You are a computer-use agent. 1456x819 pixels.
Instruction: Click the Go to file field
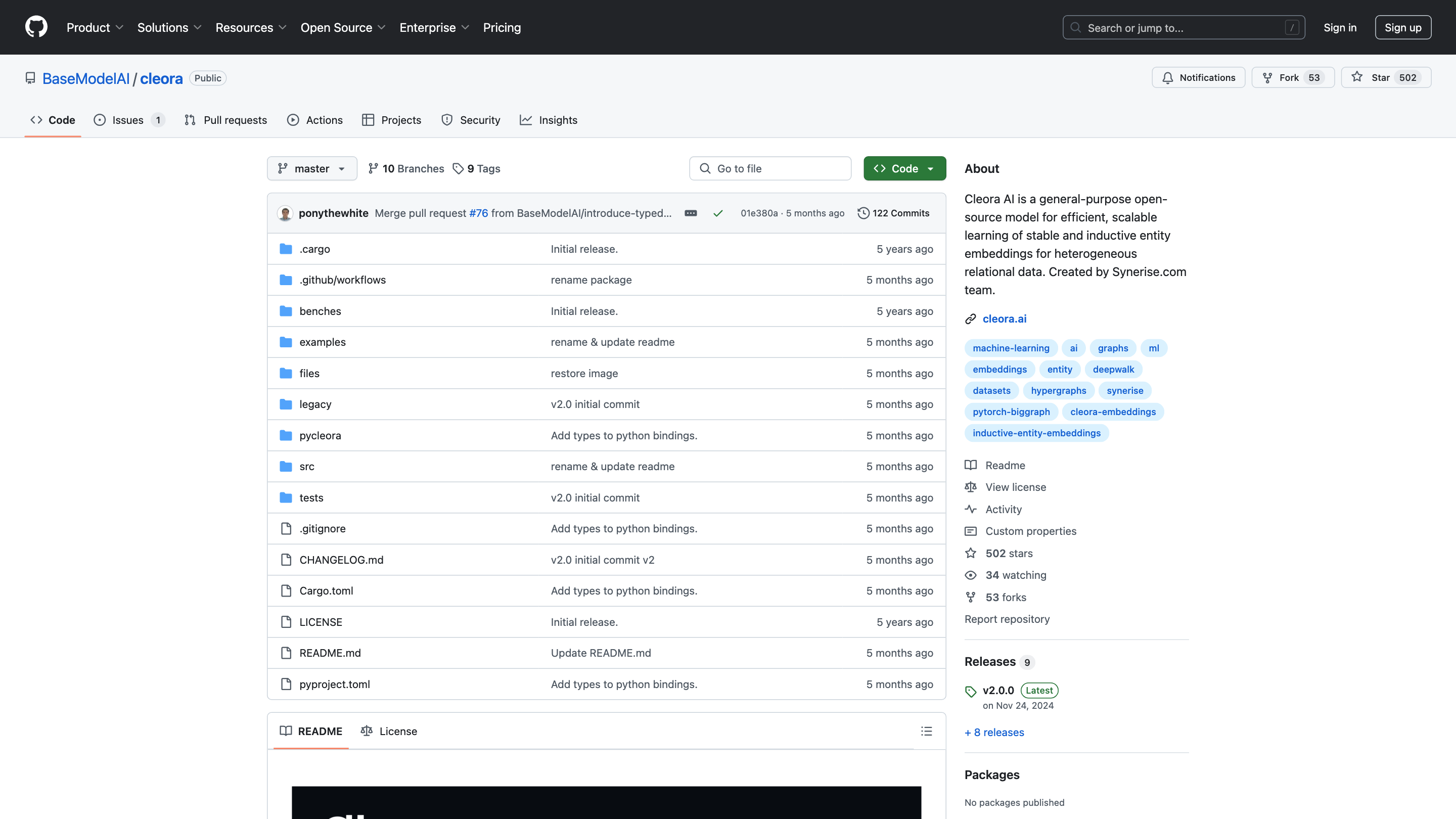(770, 168)
